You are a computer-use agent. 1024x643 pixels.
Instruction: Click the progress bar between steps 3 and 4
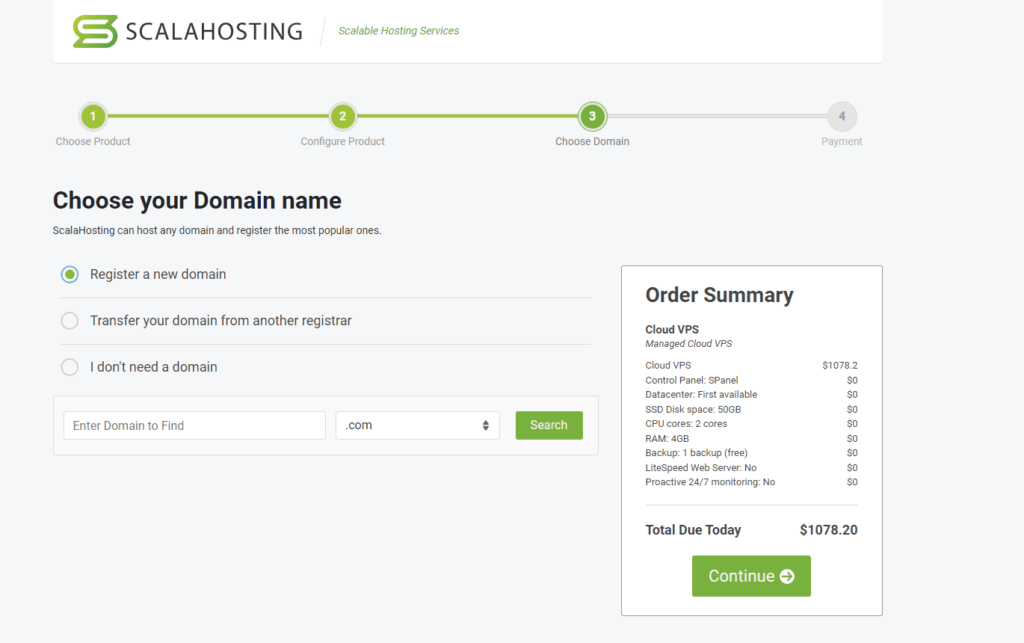coord(716,116)
